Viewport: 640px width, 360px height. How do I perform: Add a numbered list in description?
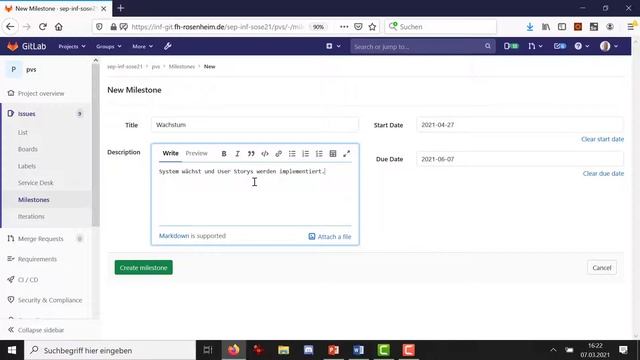(x=305, y=153)
